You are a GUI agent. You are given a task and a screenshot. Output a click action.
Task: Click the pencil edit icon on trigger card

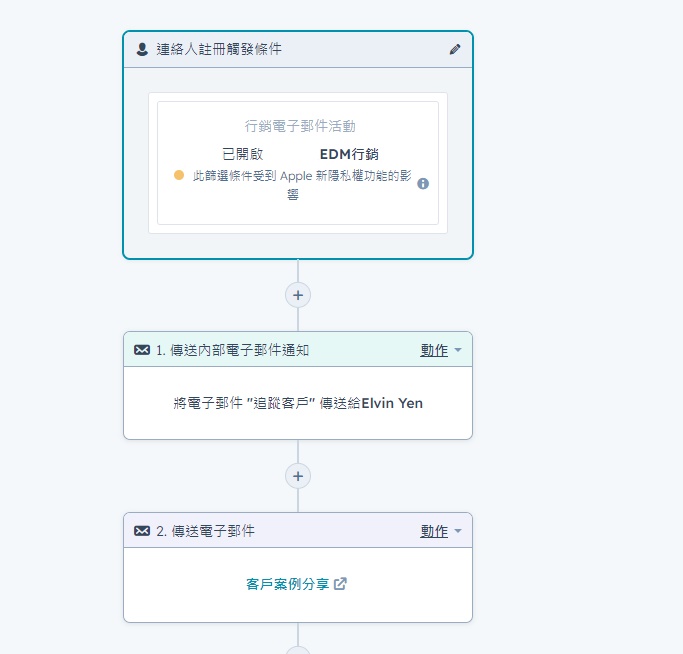(x=455, y=49)
